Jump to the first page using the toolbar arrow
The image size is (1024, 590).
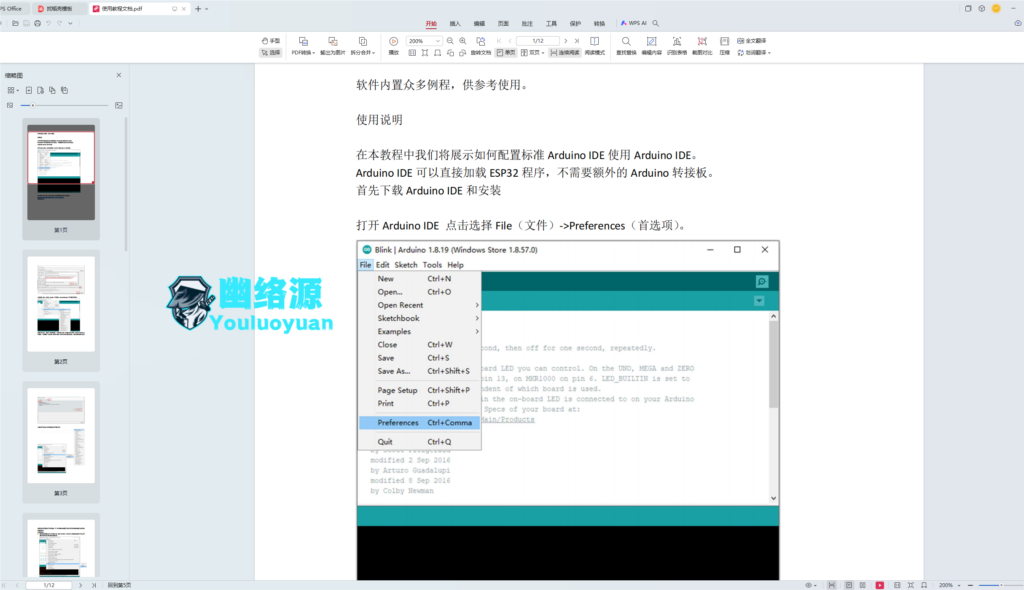coord(499,41)
